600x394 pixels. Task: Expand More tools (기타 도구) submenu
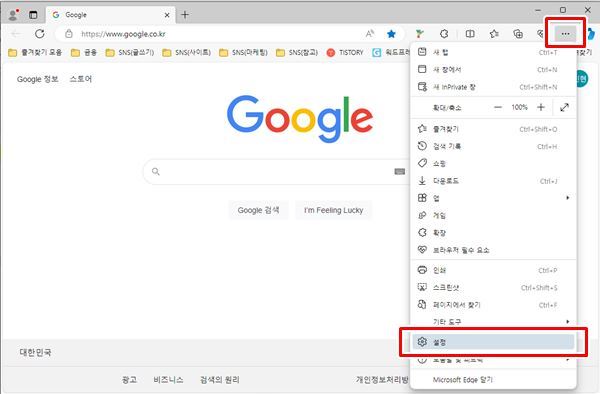coord(493,322)
